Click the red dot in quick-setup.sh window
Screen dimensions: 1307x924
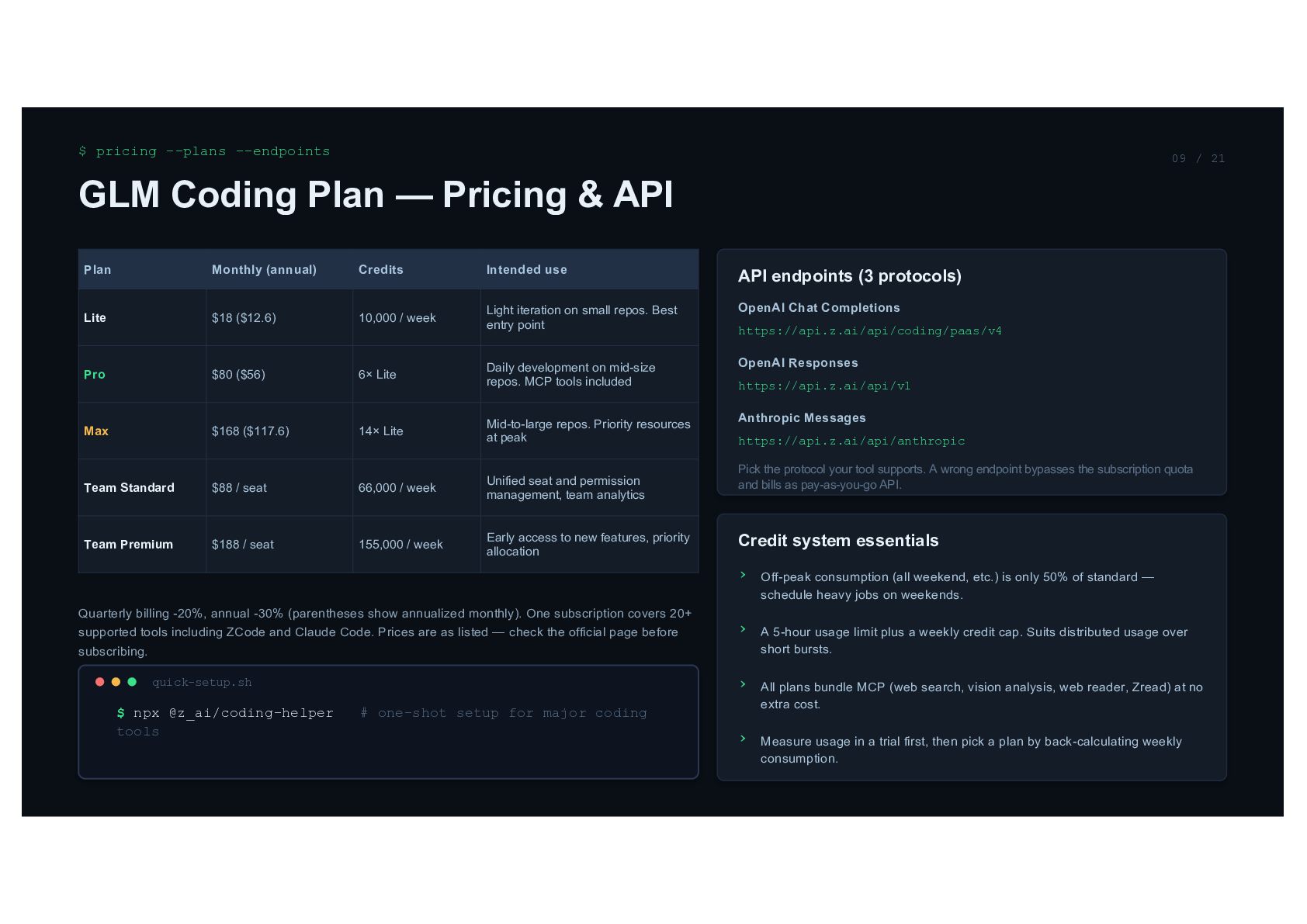click(x=99, y=682)
